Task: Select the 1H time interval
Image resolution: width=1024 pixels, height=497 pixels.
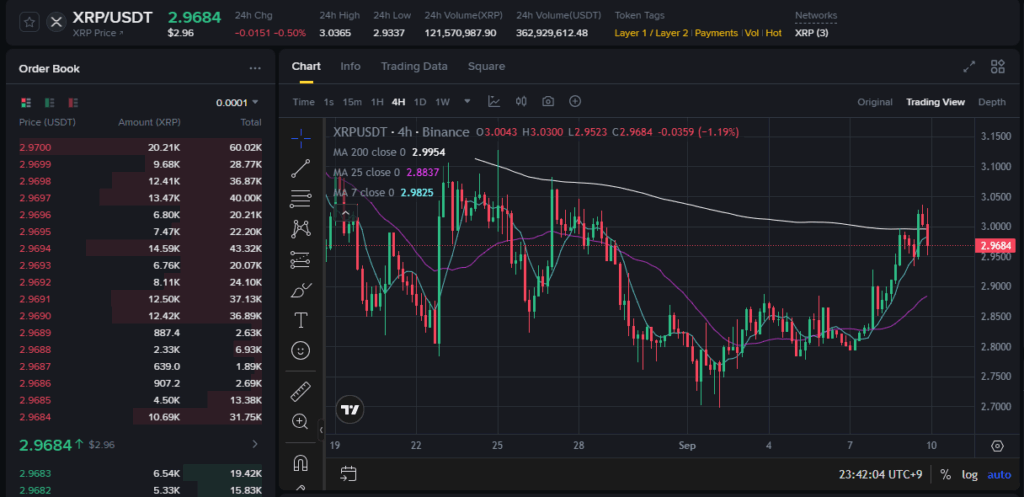Action: 377,102
